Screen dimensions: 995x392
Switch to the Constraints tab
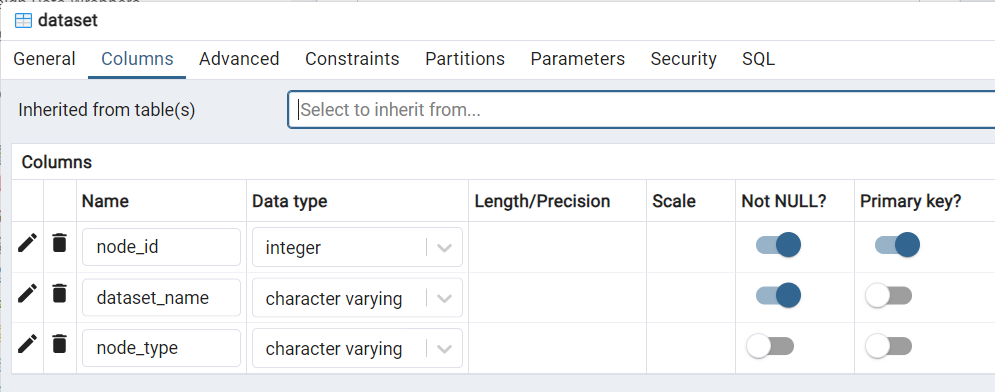(352, 59)
